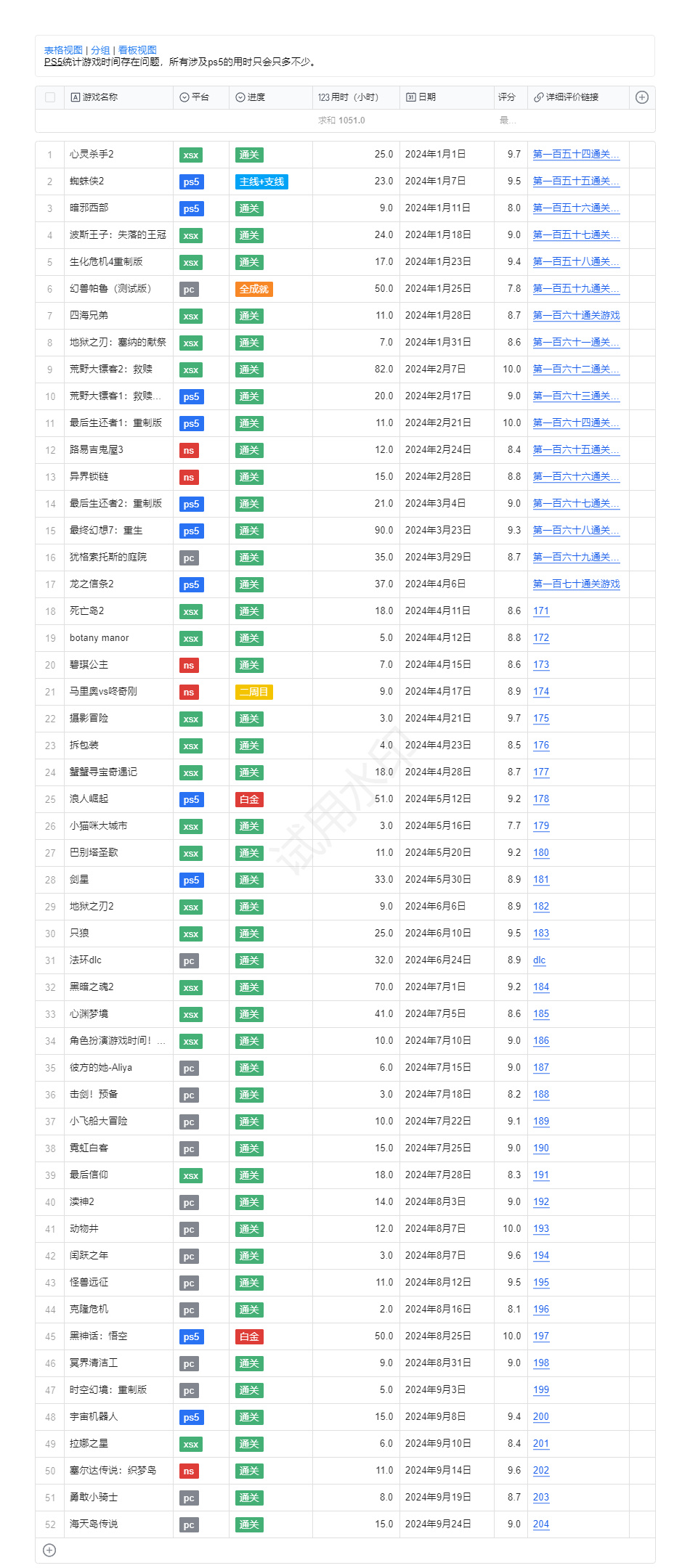Select the 宇宙机器人 name cell
This screenshot has width=690, height=1568.
118,1417
